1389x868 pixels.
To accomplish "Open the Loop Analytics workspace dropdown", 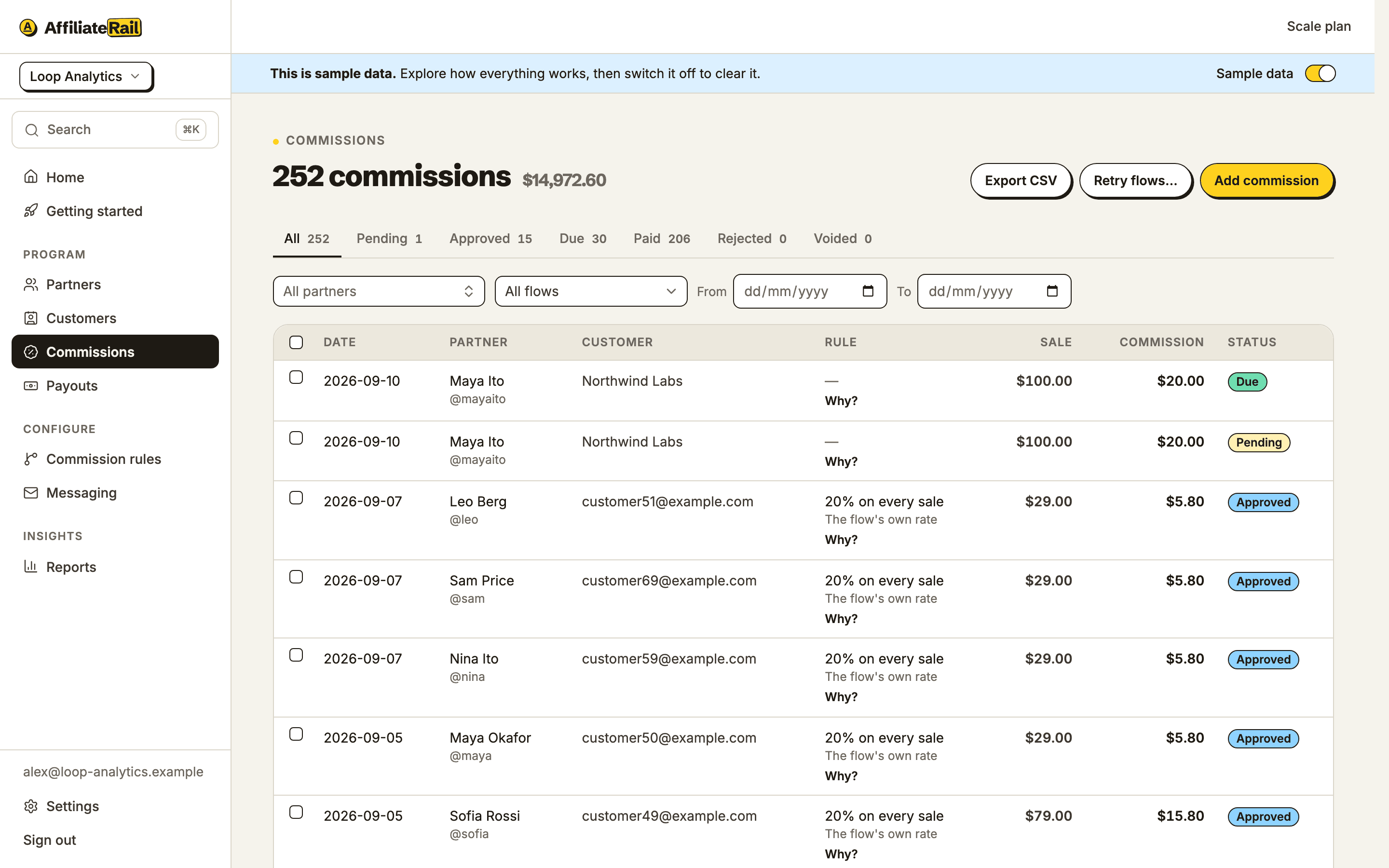I will click(x=86, y=76).
